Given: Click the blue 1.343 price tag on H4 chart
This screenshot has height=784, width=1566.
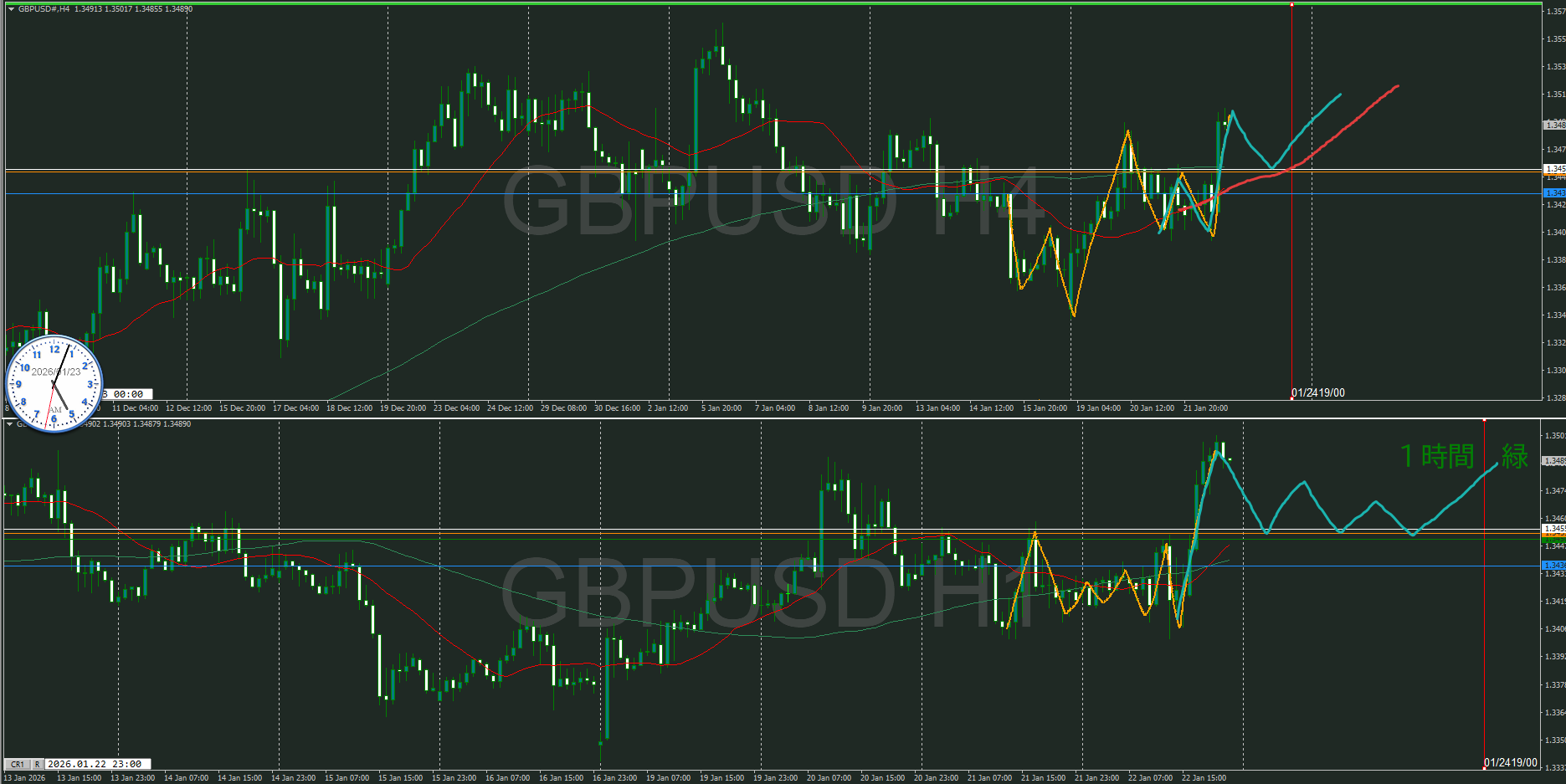Looking at the screenshot, I should 1554,193.
